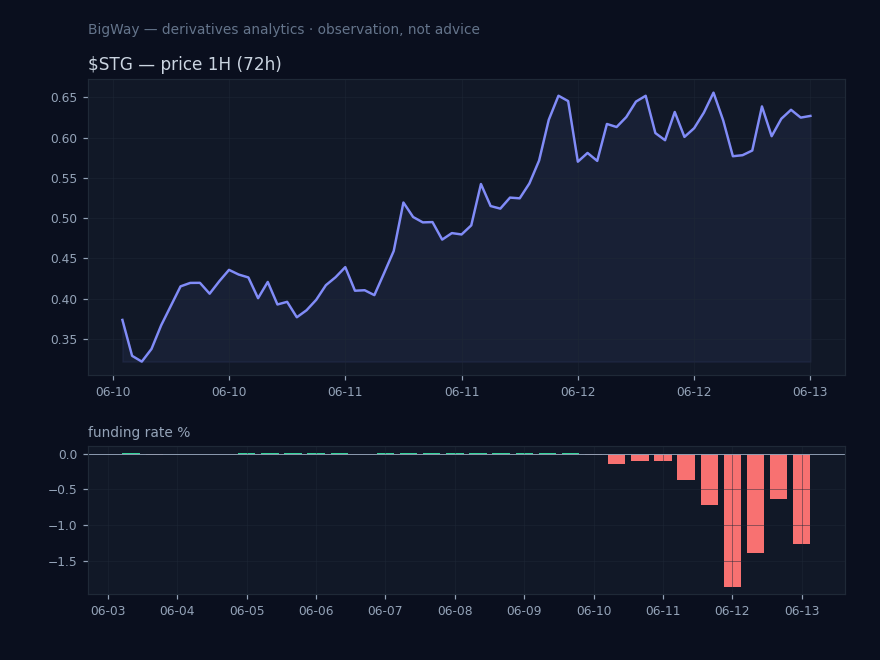Viewport: 880px width, 660px height.
Task: Click the 0.35 price axis label
Action: click(x=63, y=340)
